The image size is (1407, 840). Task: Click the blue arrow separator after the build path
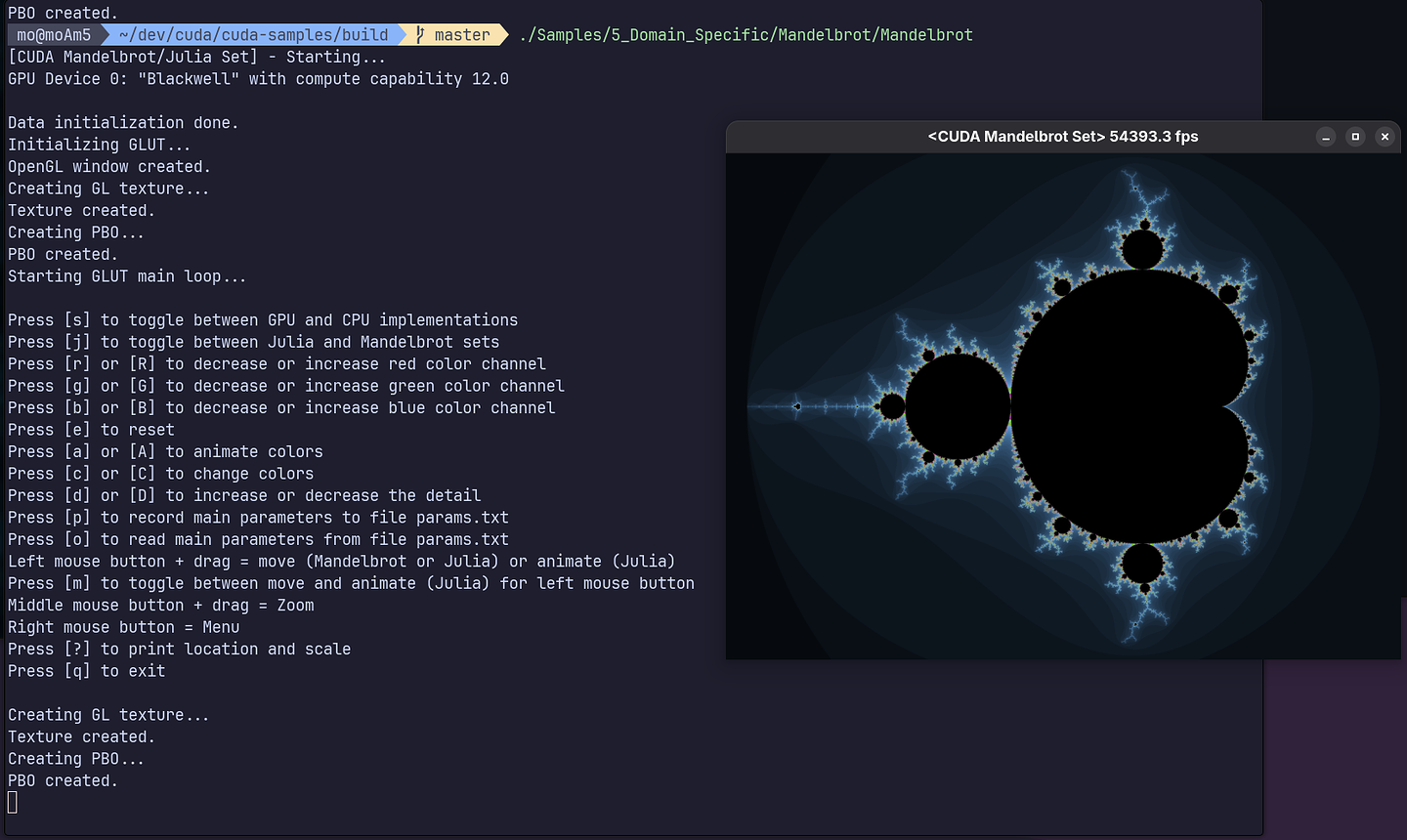[403, 34]
